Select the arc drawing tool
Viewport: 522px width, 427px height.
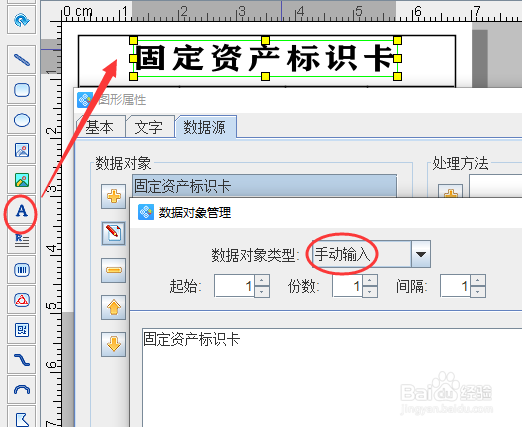22,390
